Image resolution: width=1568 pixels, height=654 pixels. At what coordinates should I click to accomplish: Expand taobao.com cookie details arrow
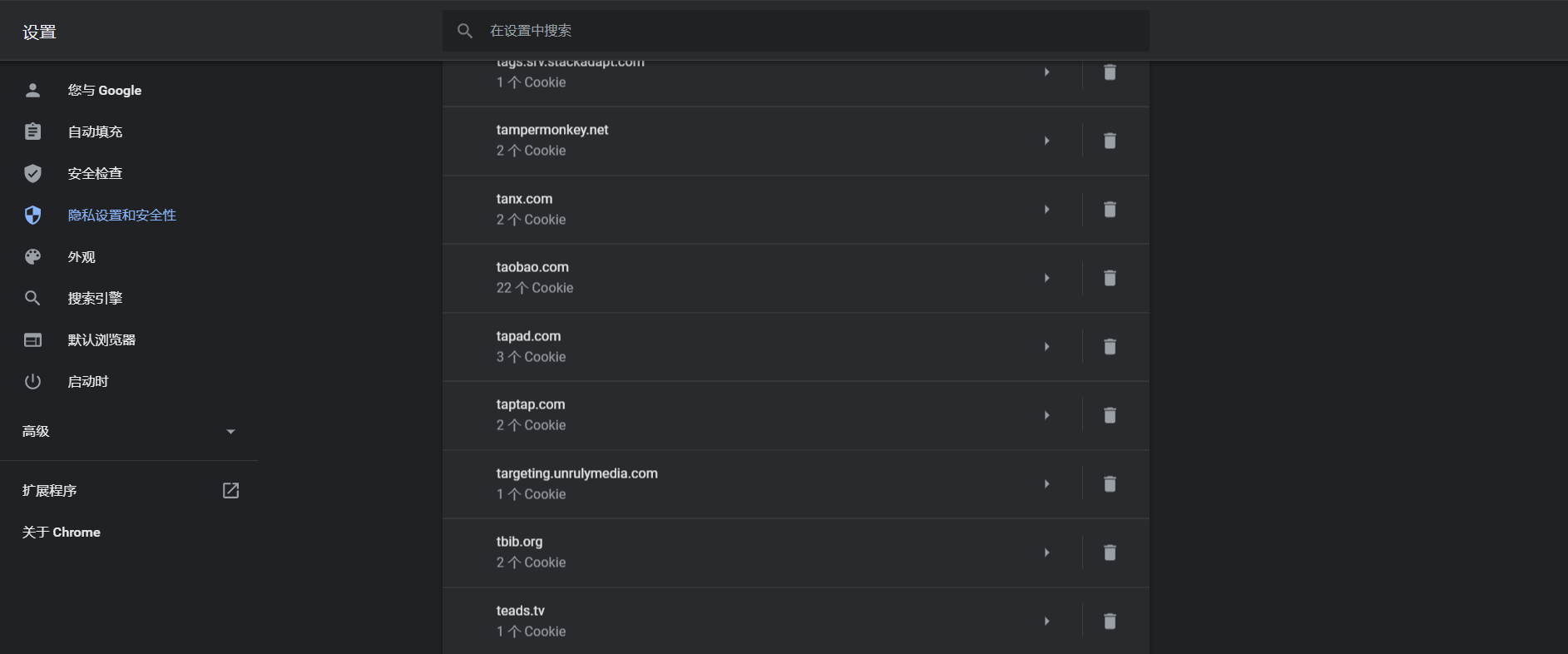tap(1047, 278)
